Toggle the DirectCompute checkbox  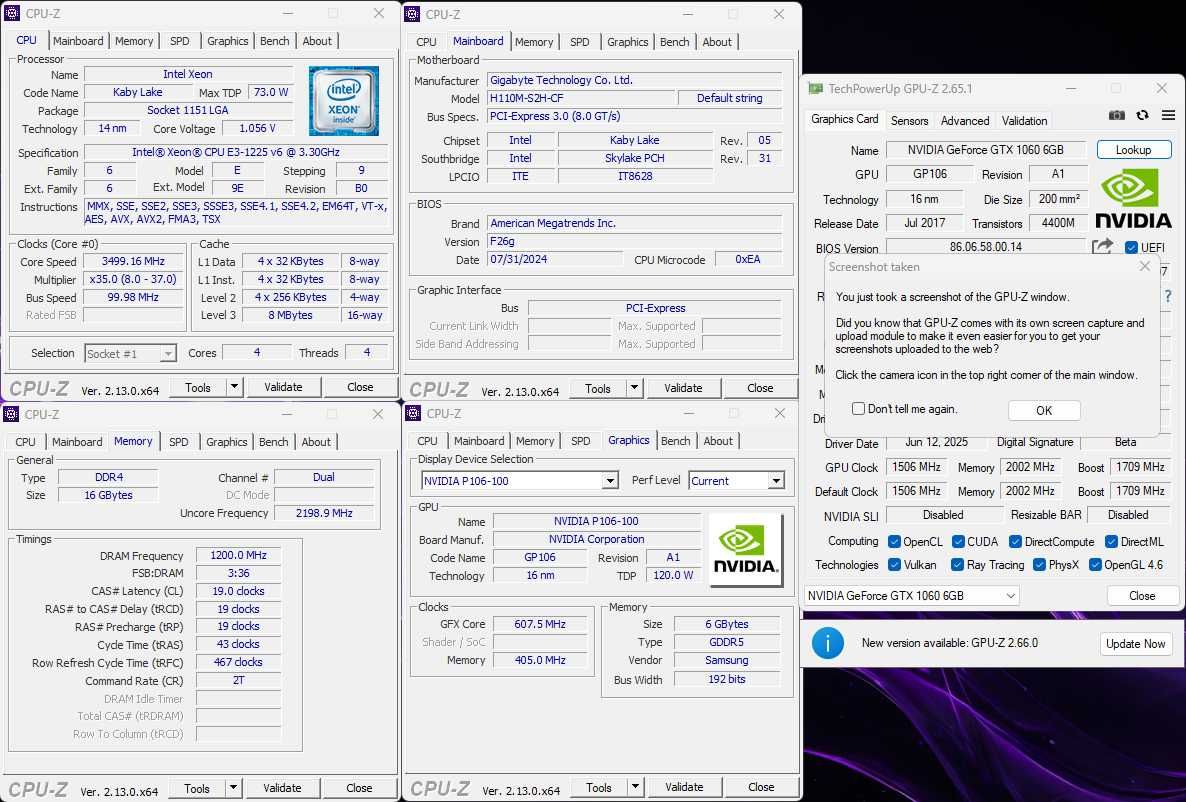(1016, 542)
